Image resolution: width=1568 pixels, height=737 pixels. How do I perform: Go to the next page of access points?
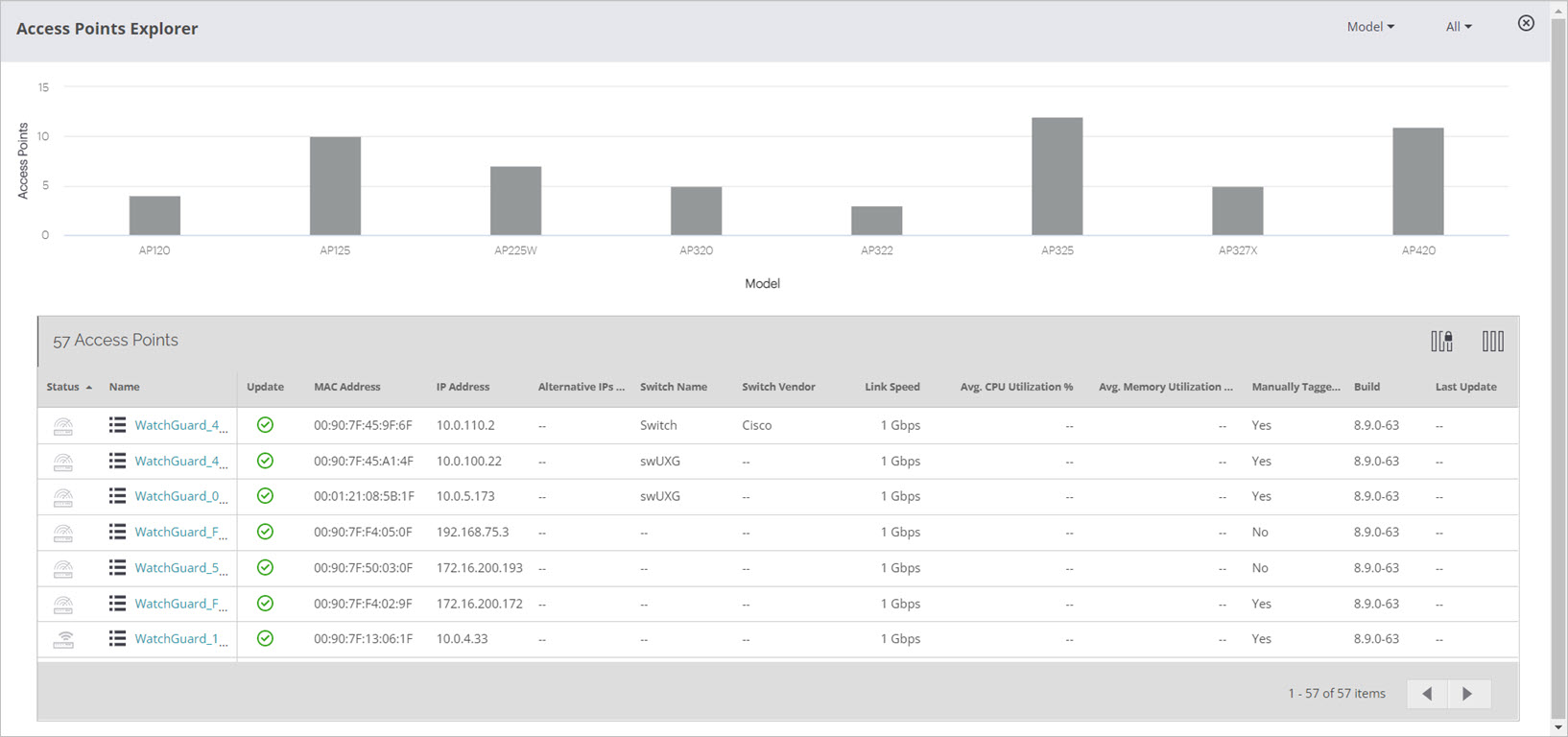pos(1467,694)
